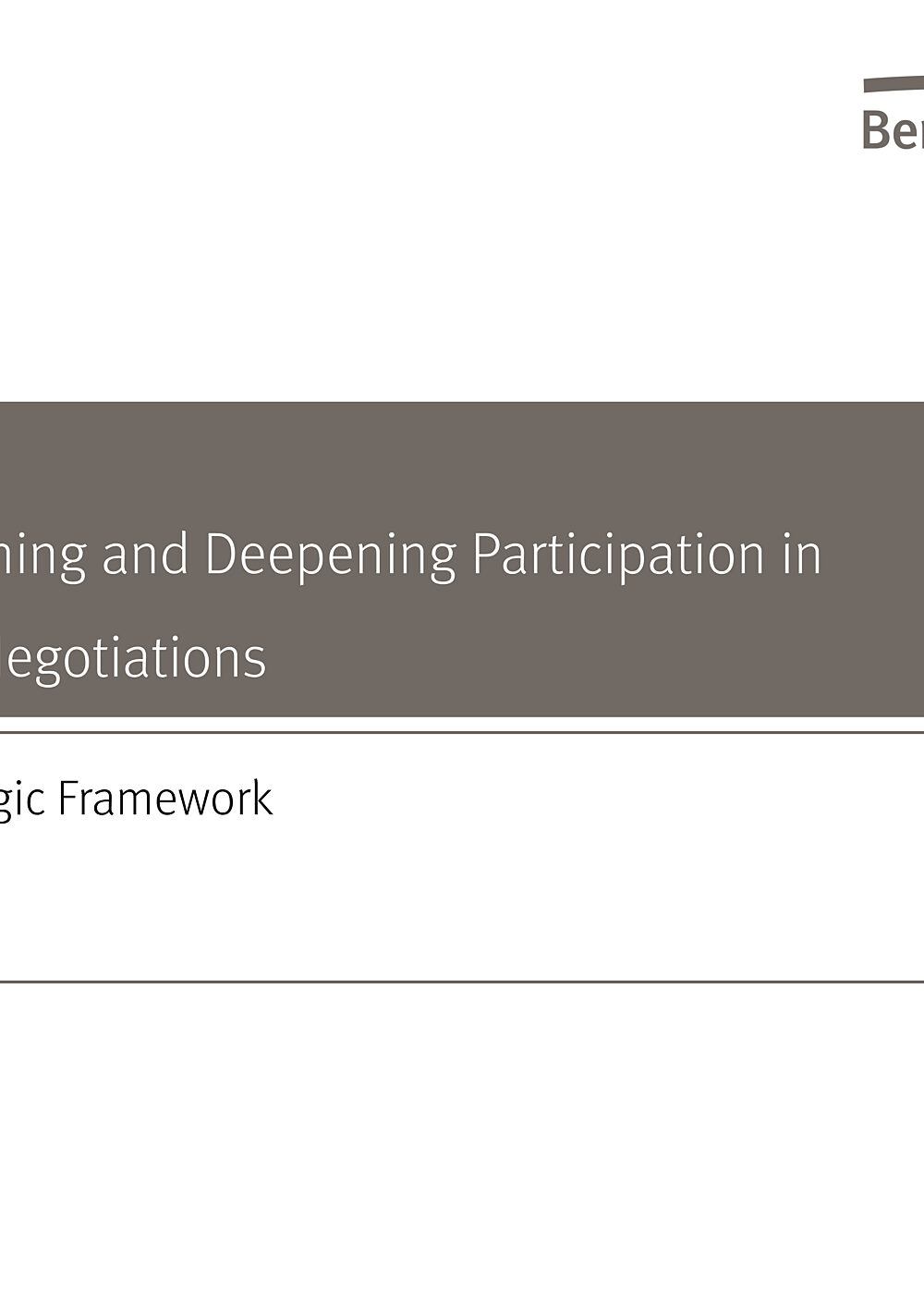924x1294 pixels.
Task: Click the word "and" in the banner
Action: [x=145, y=555]
